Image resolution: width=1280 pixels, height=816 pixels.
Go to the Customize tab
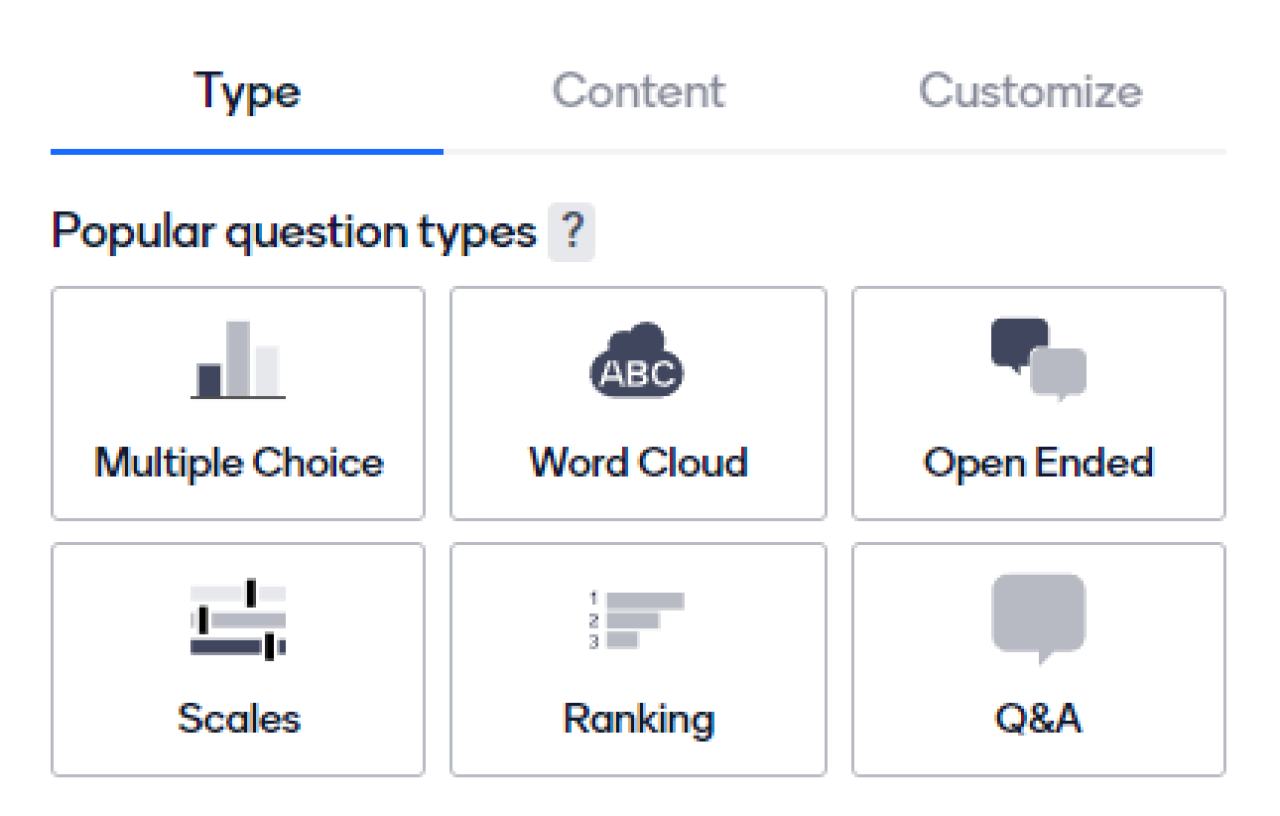pyautogui.click(x=1030, y=92)
